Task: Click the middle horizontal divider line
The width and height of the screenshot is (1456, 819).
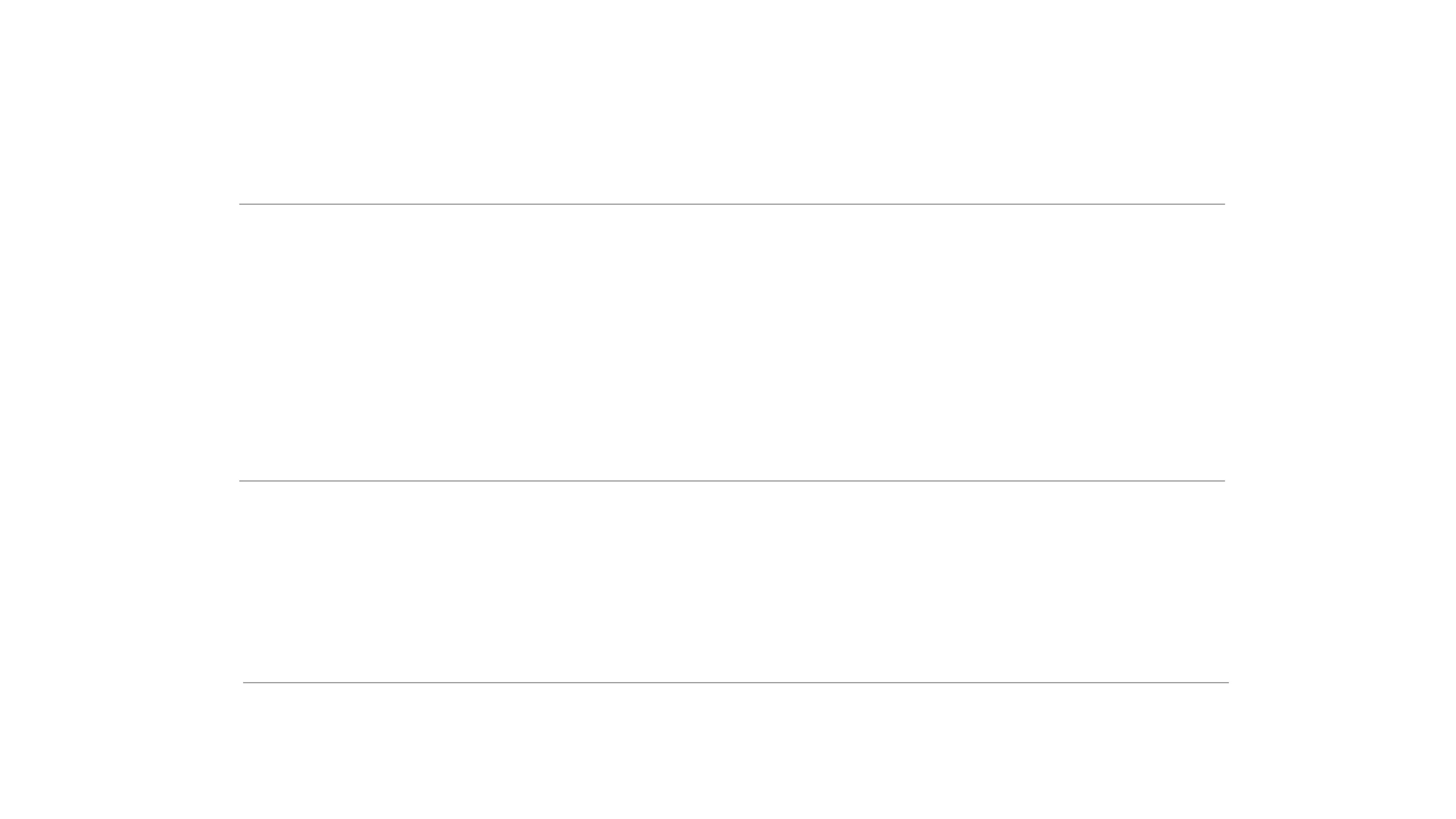Action: 731,481
